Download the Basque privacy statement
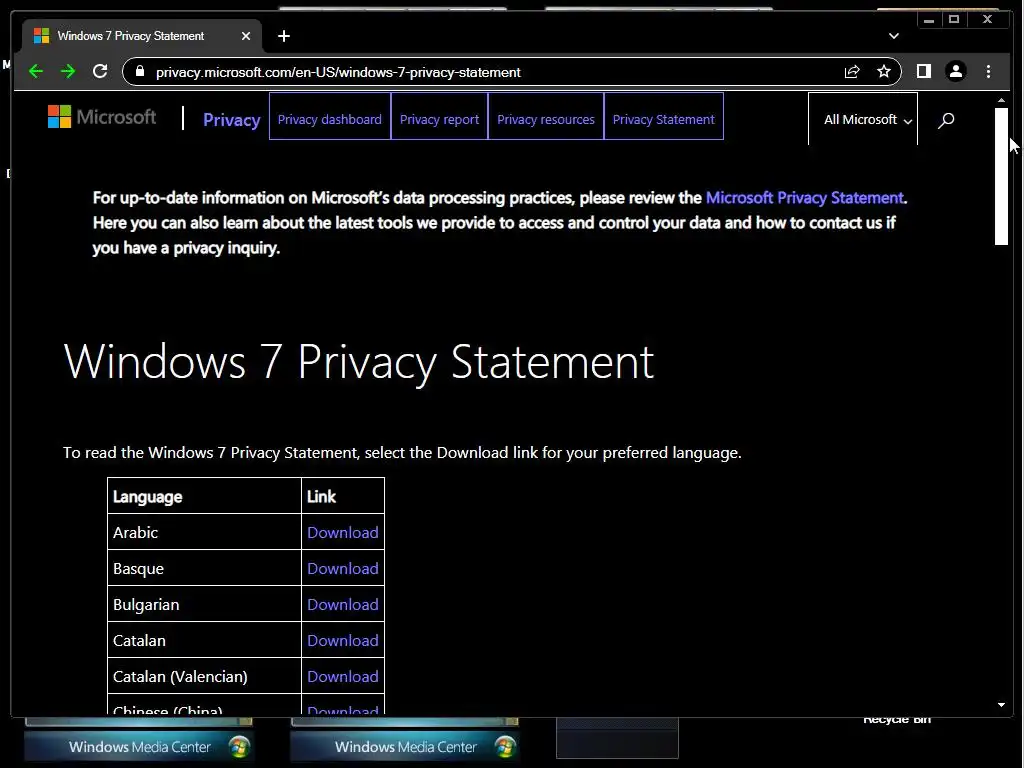 click(342, 568)
